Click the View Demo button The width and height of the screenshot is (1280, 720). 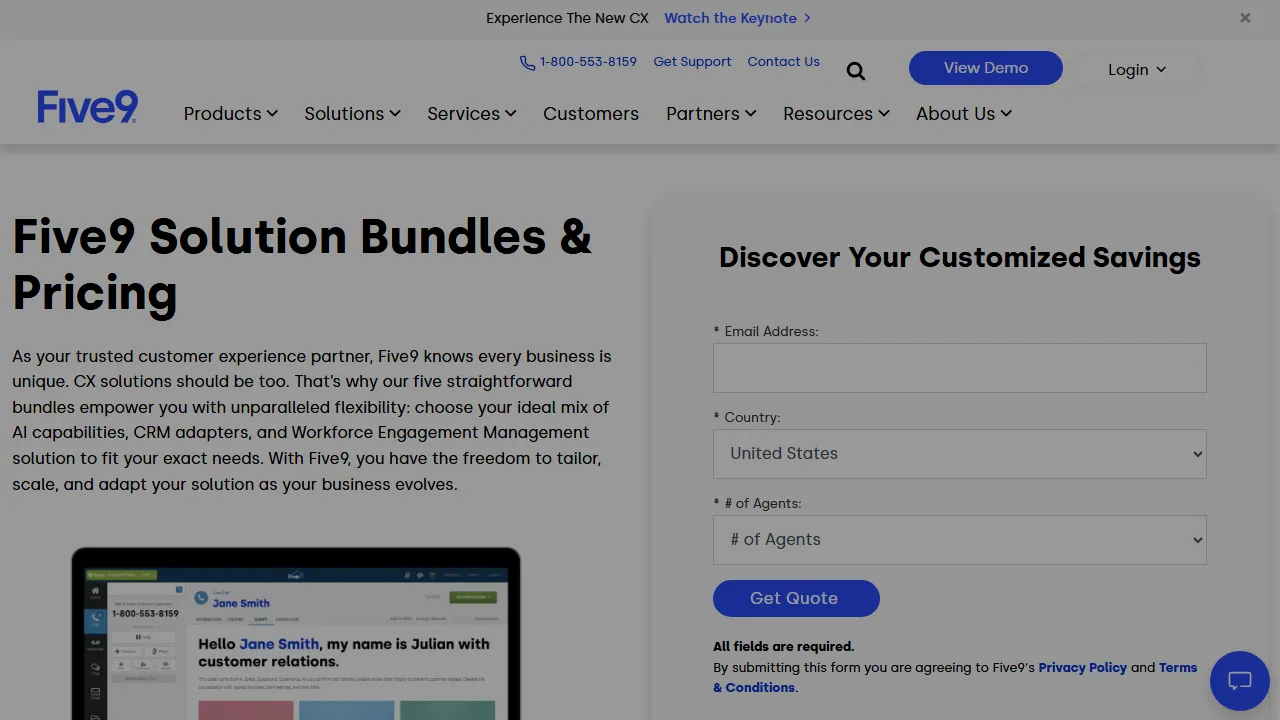[986, 68]
